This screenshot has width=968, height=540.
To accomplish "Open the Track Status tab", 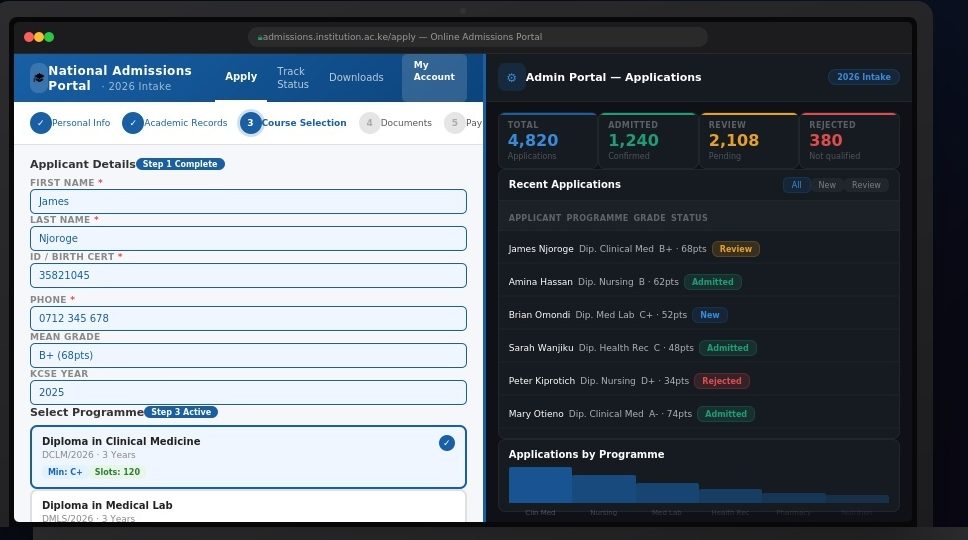I will point(292,78).
